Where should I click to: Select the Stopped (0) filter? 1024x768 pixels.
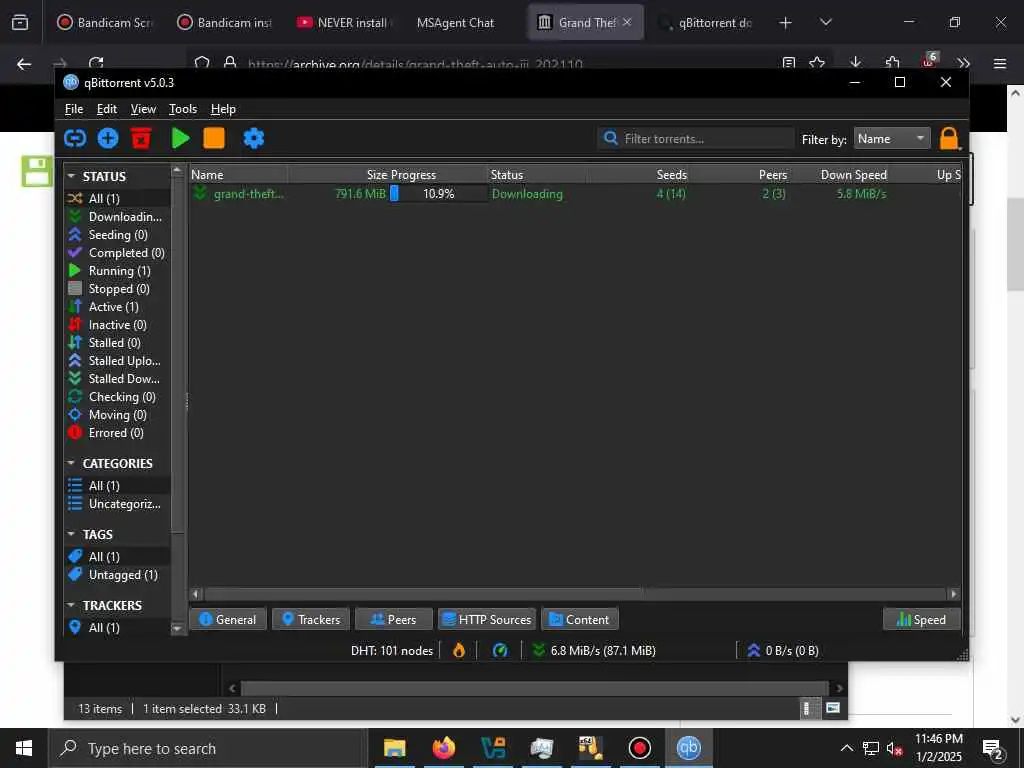pos(118,289)
